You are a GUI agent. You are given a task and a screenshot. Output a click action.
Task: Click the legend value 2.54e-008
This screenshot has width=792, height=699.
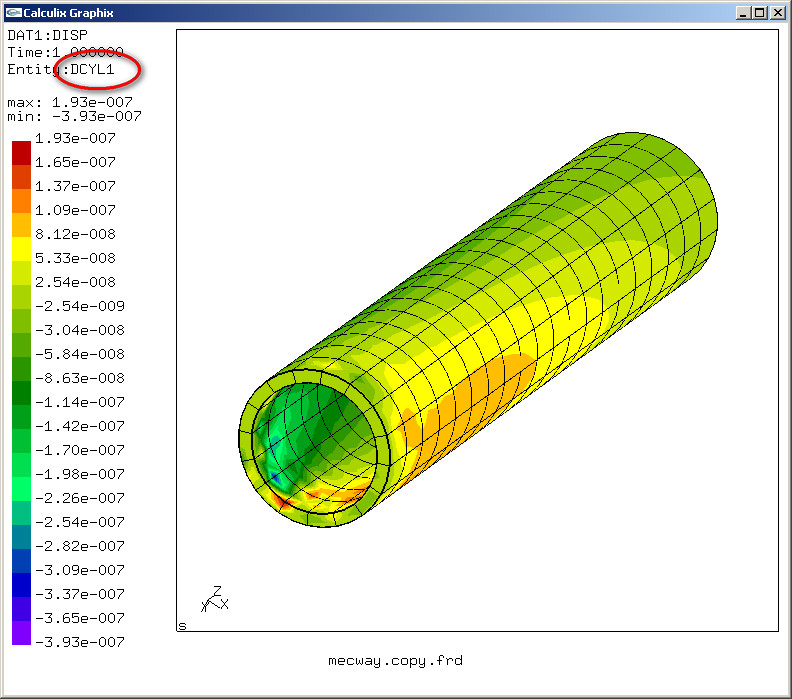tap(75, 282)
